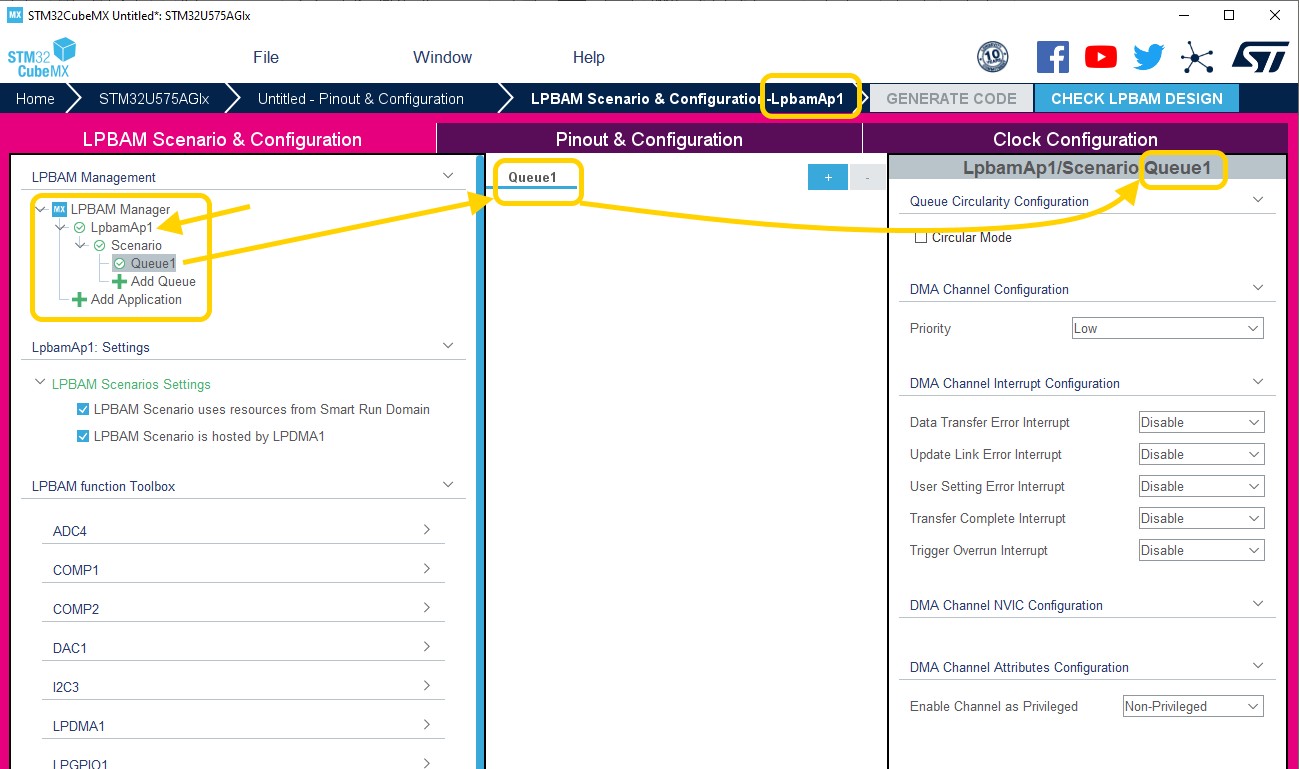Remove a queue tab with the minus button
Screen dimensions: 1299x769
[x=867, y=177]
